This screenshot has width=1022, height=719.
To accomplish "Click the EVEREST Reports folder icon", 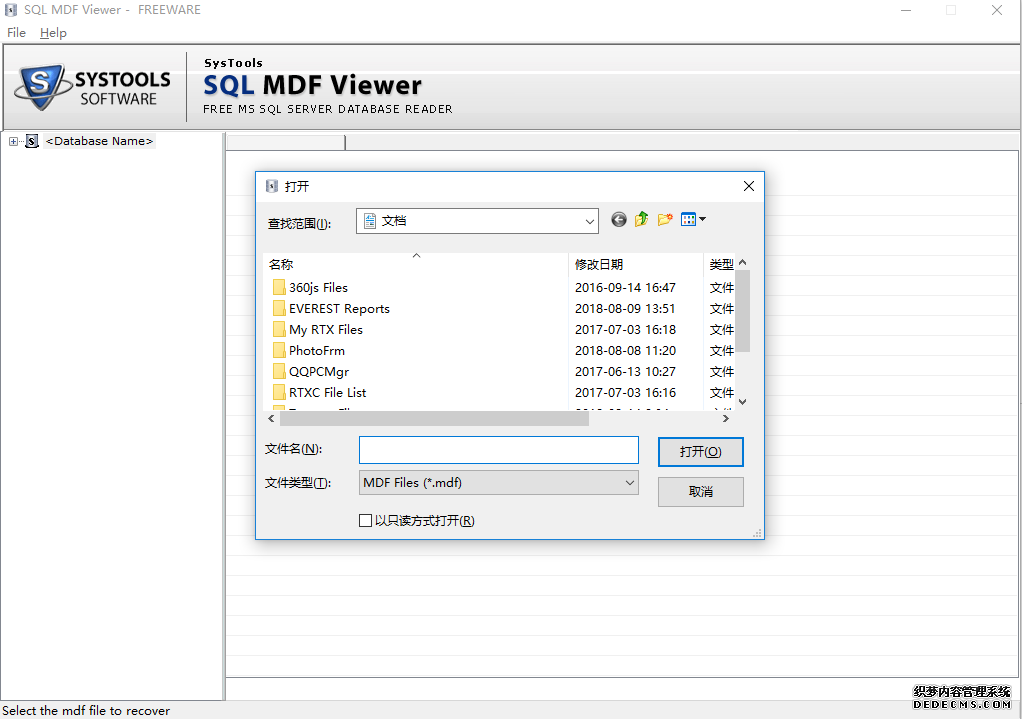I will click(279, 308).
